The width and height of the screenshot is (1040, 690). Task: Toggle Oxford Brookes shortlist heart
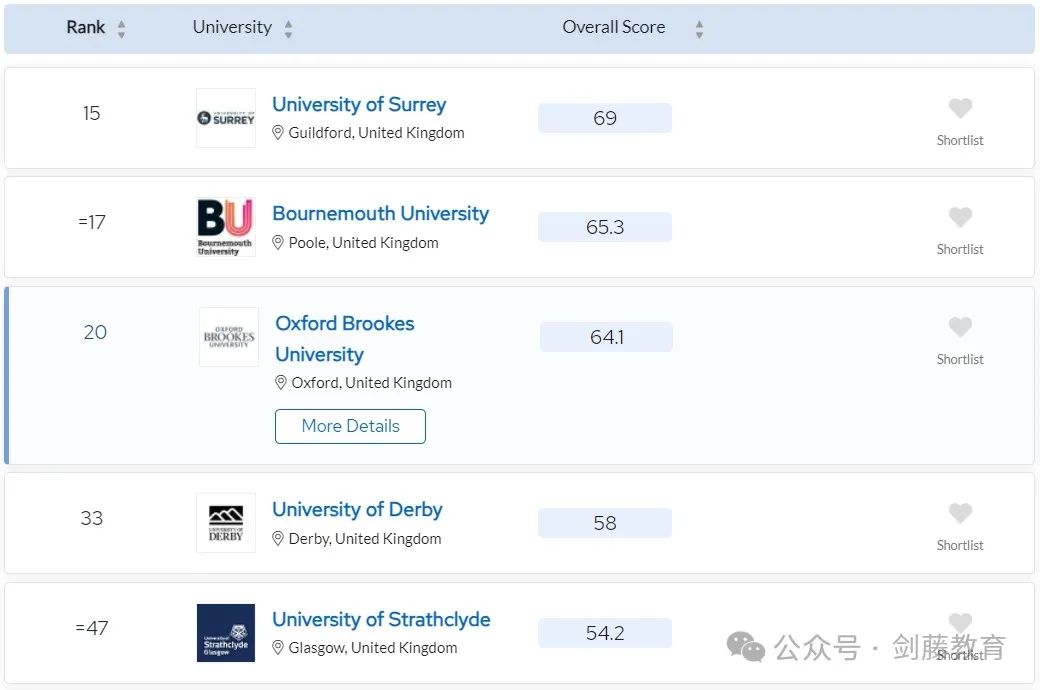960,327
